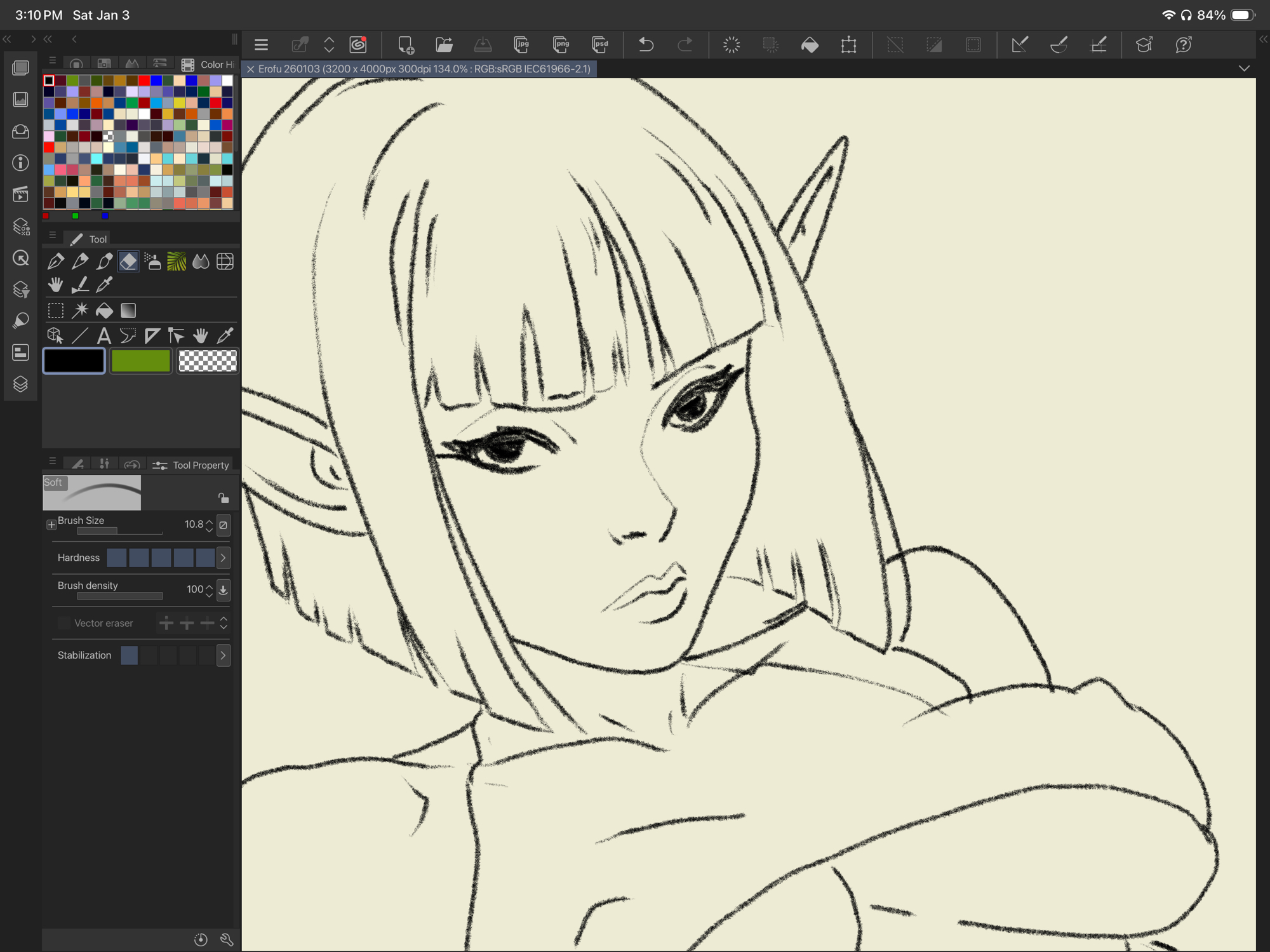This screenshot has height=952, width=1270.
Task: Select the Text tool
Action: [104, 335]
